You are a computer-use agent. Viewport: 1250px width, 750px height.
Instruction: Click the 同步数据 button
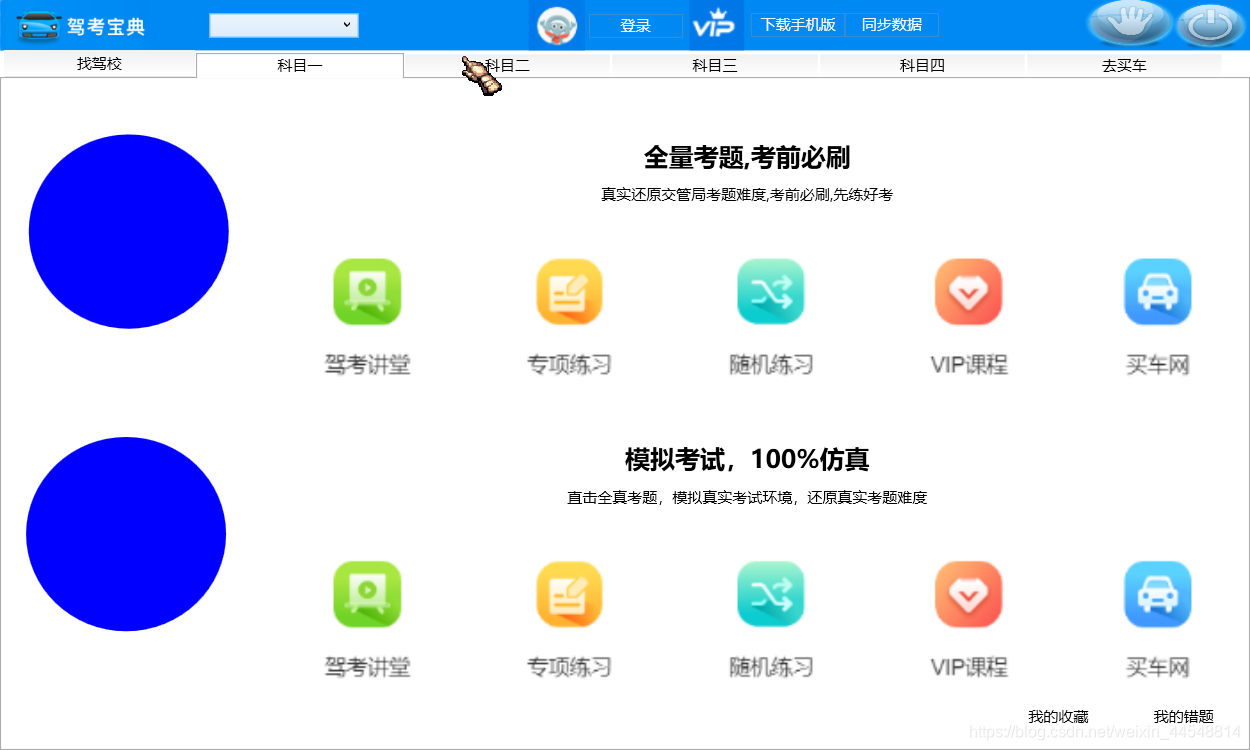coord(892,25)
